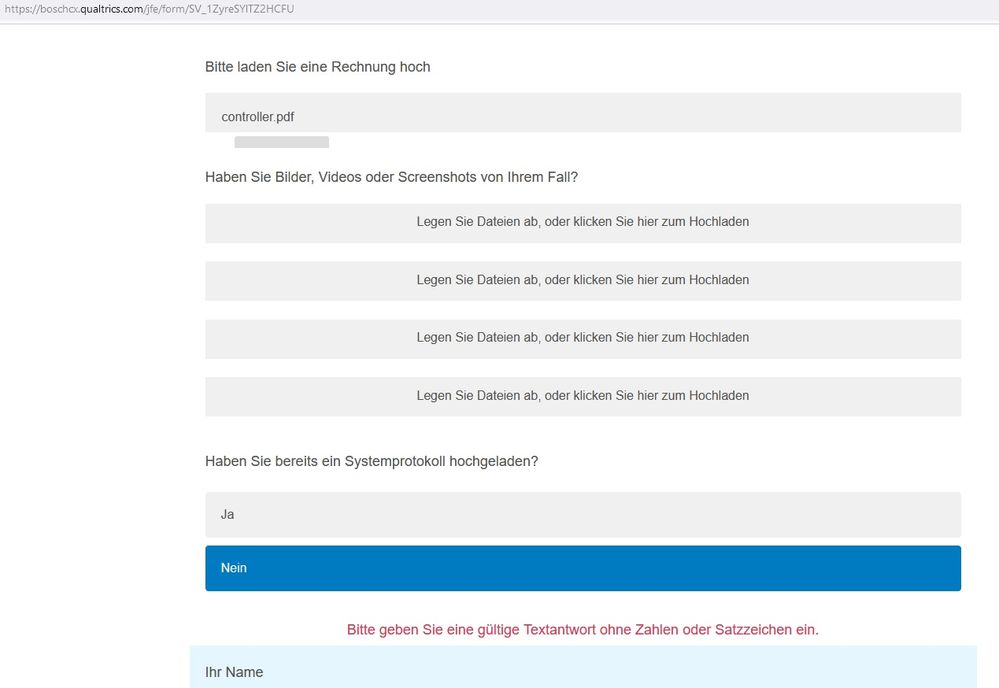Click the upload progress bar under controller.pdf
Image resolution: width=999 pixels, height=688 pixels.
(x=281, y=142)
